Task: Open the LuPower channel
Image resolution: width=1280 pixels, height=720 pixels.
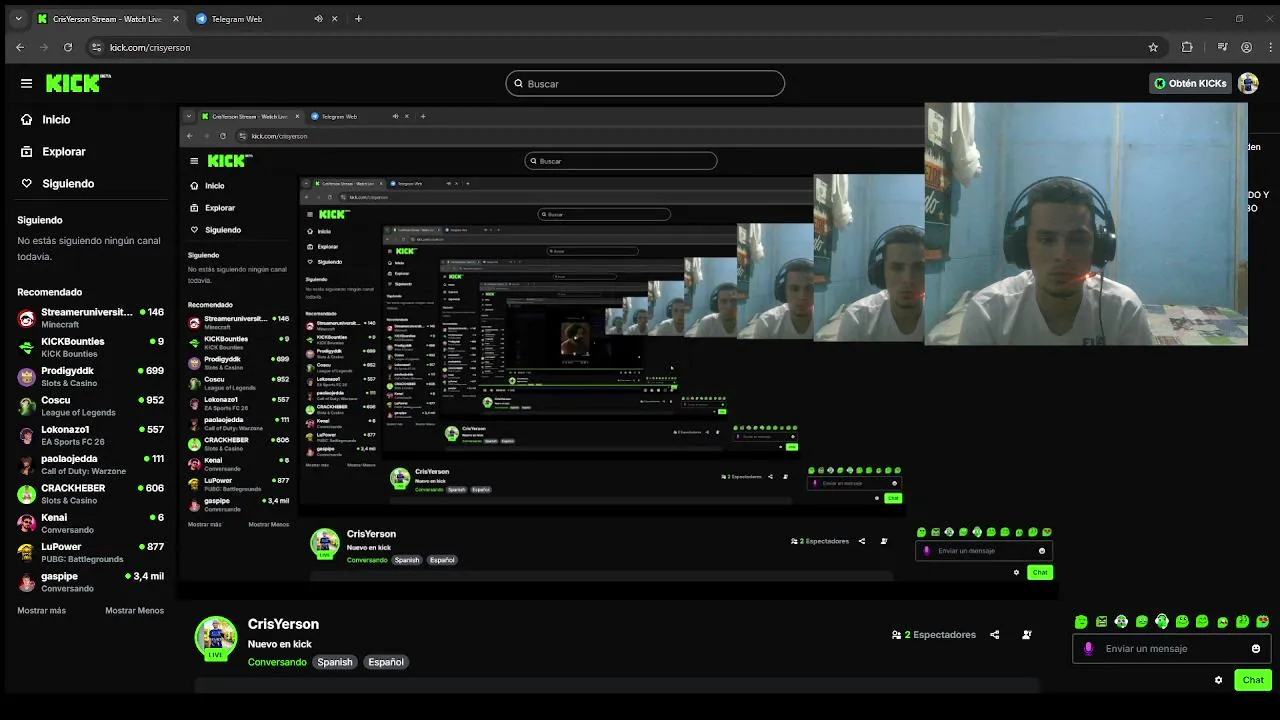Action: coord(90,552)
